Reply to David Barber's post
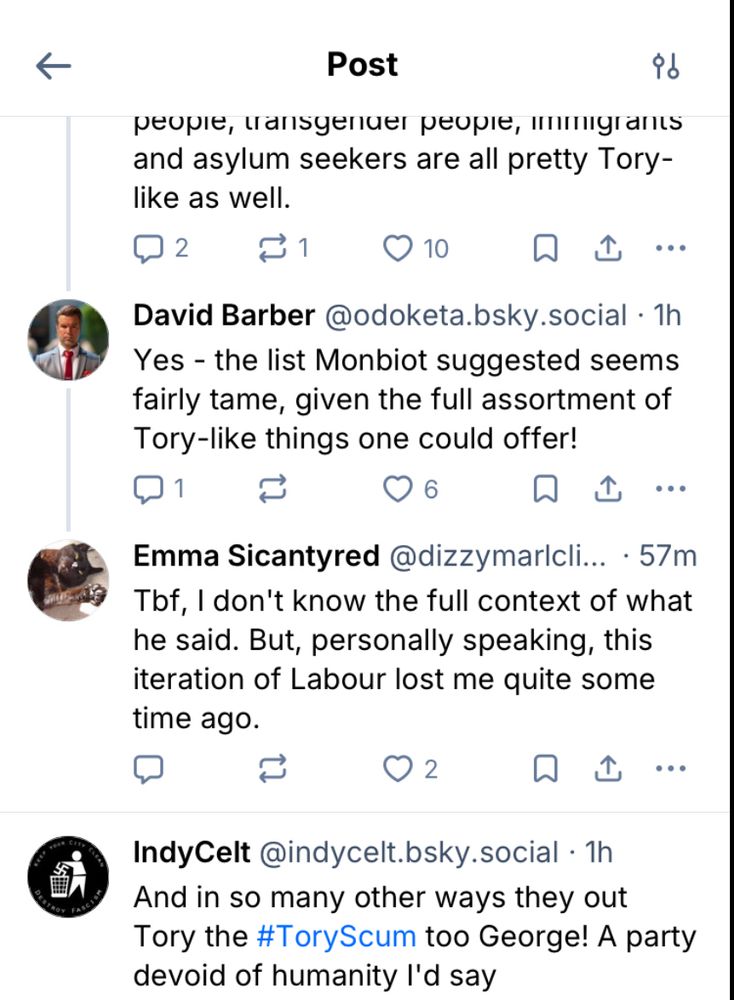734x1000 pixels. [147, 488]
